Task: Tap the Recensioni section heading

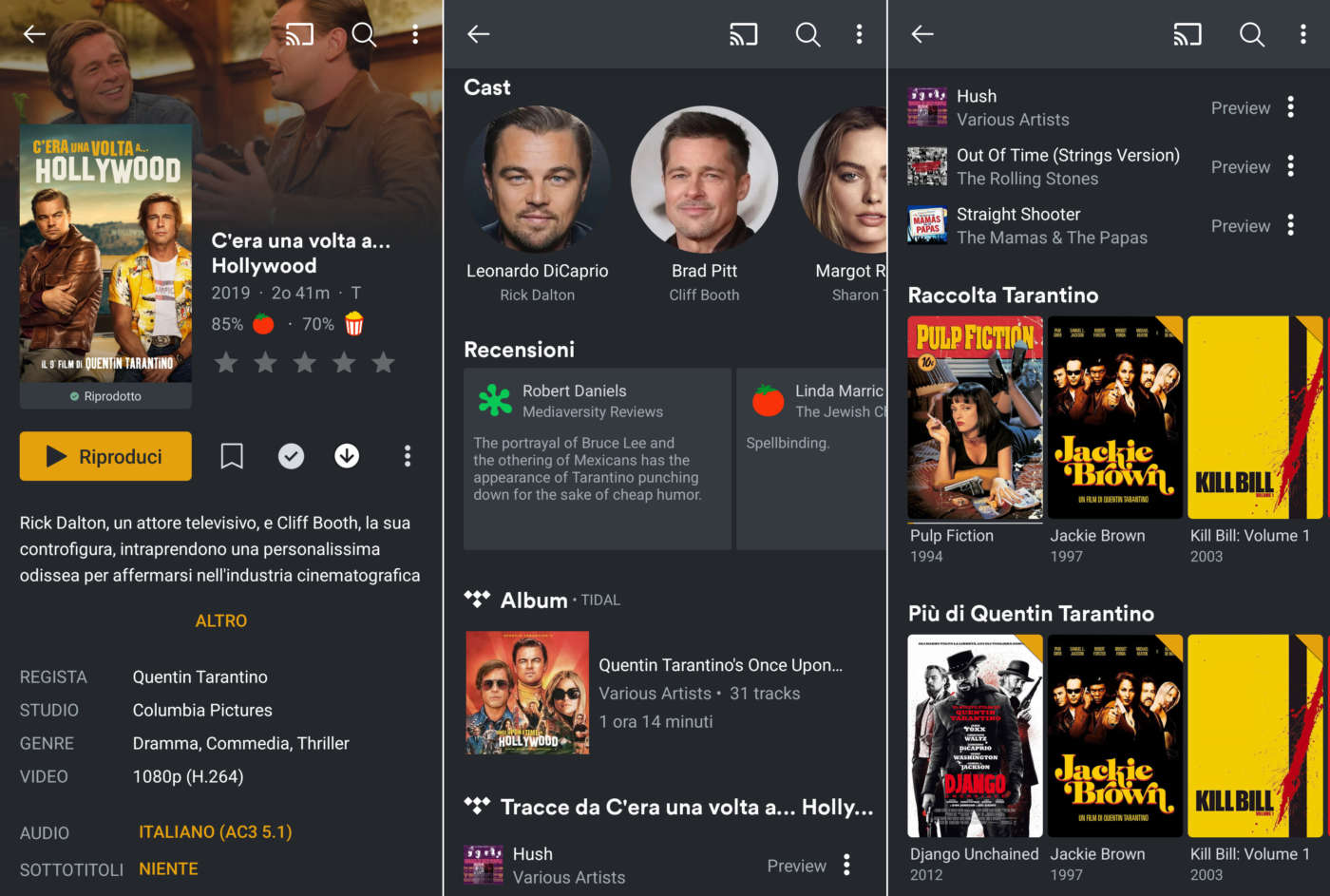Action: point(519,350)
